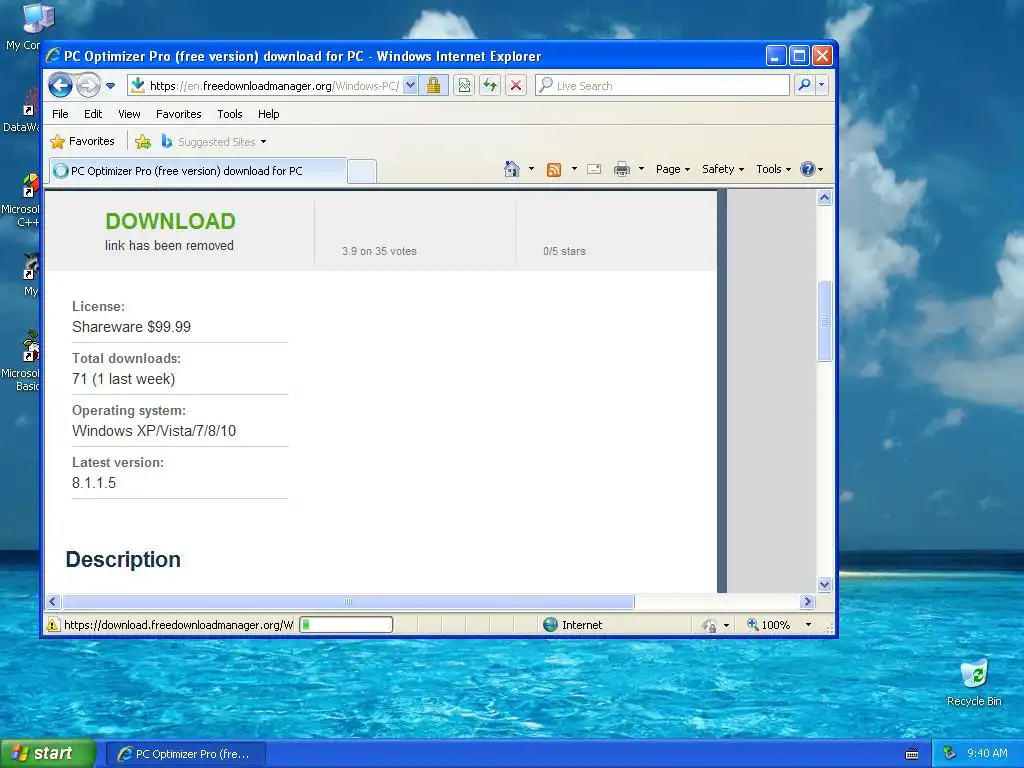The width and height of the screenshot is (1024, 768).
Task: Open the Edit menu
Action: 93,114
